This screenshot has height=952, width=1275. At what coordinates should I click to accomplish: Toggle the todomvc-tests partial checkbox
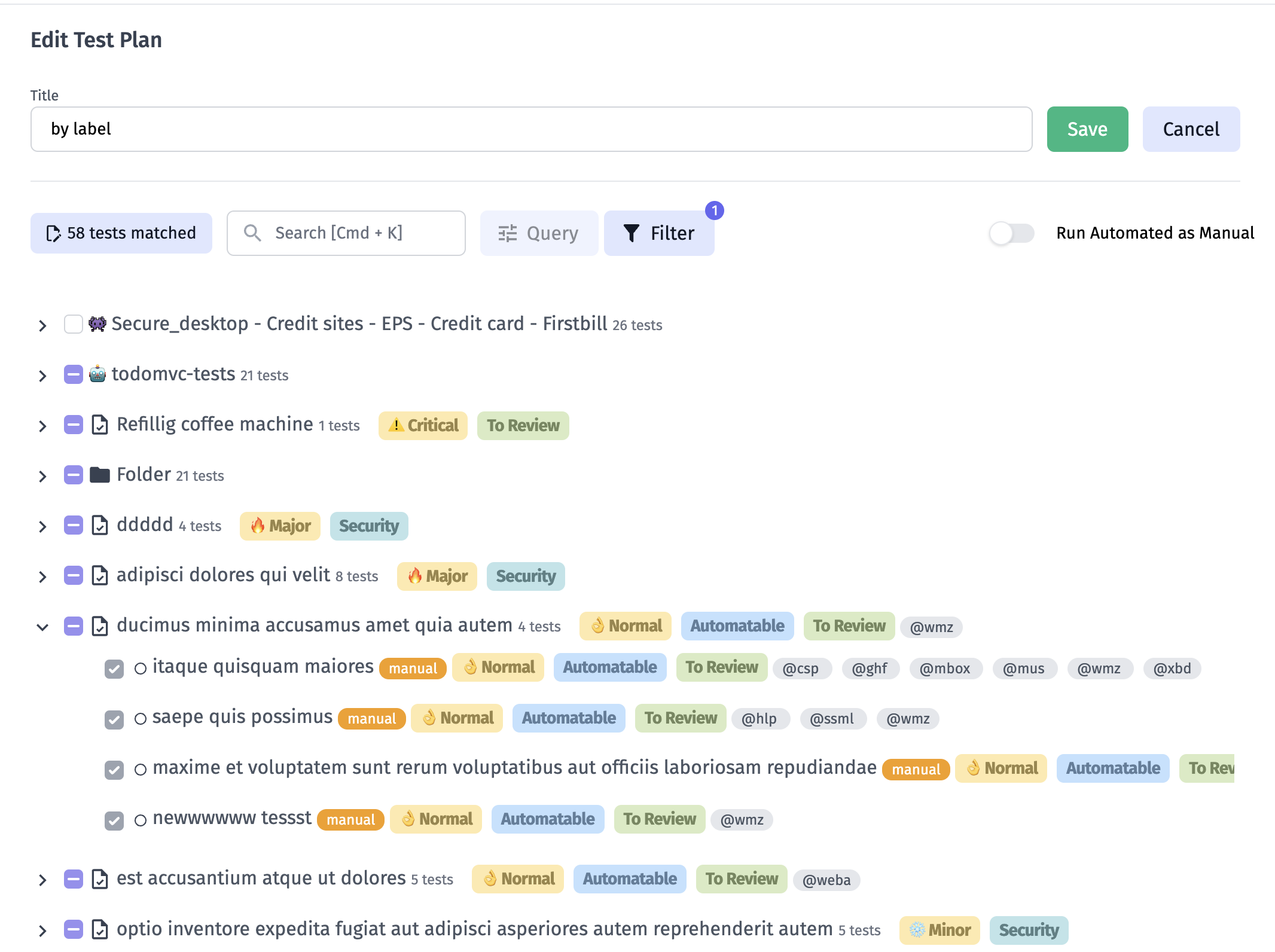point(74,375)
